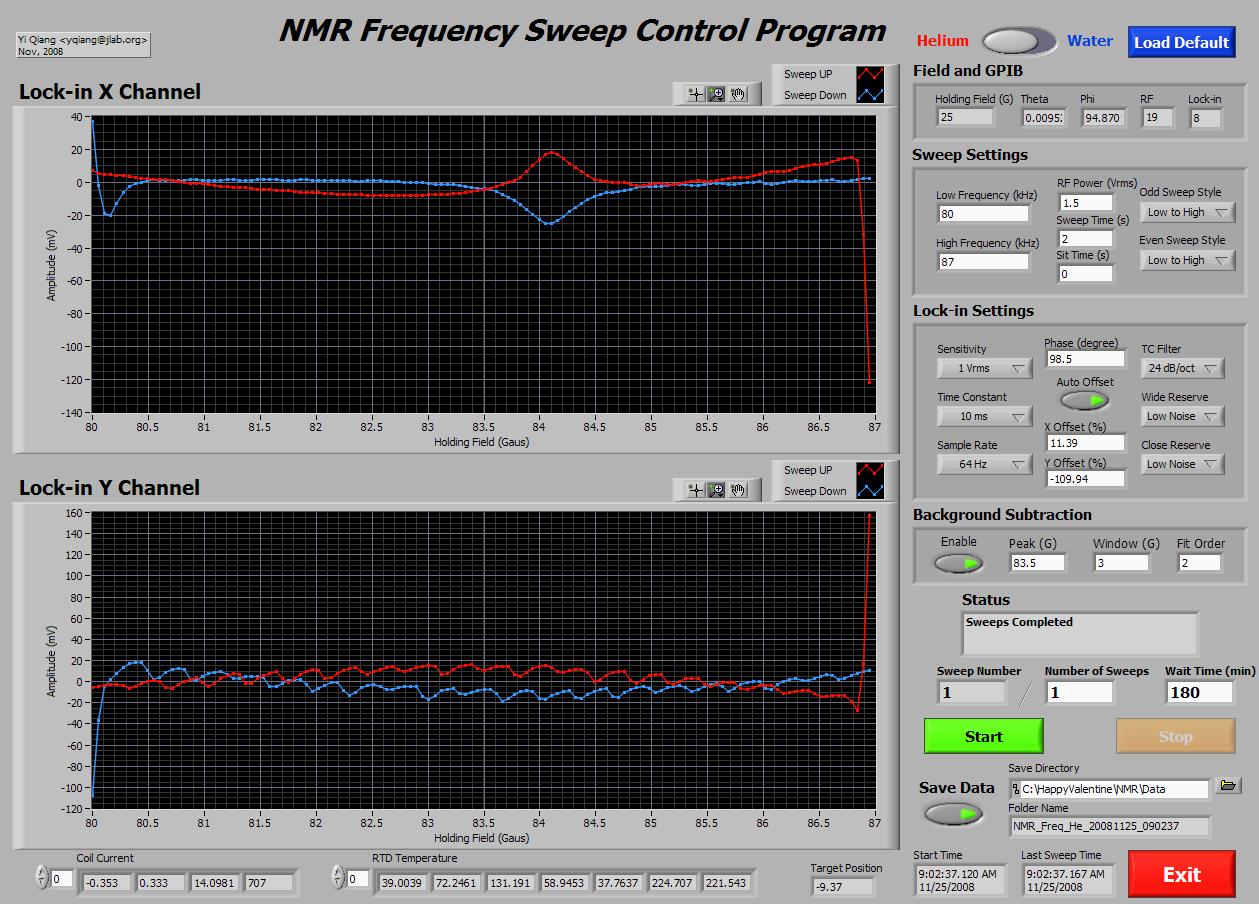Click Sweep UP legend swatch for Y Channel
This screenshot has height=904, width=1259.
click(x=871, y=470)
